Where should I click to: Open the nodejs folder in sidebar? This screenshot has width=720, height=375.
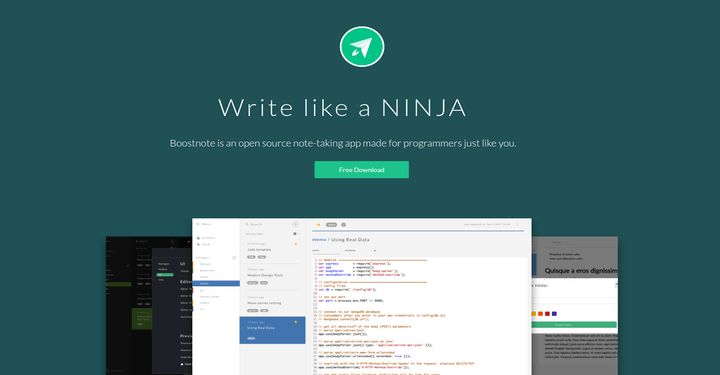(x=205, y=303)
